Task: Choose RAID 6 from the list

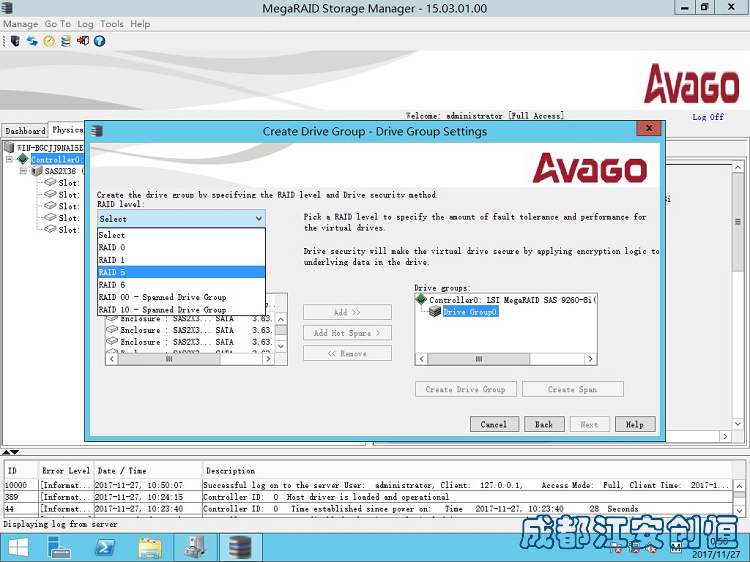Action: [x=181, y=285]
